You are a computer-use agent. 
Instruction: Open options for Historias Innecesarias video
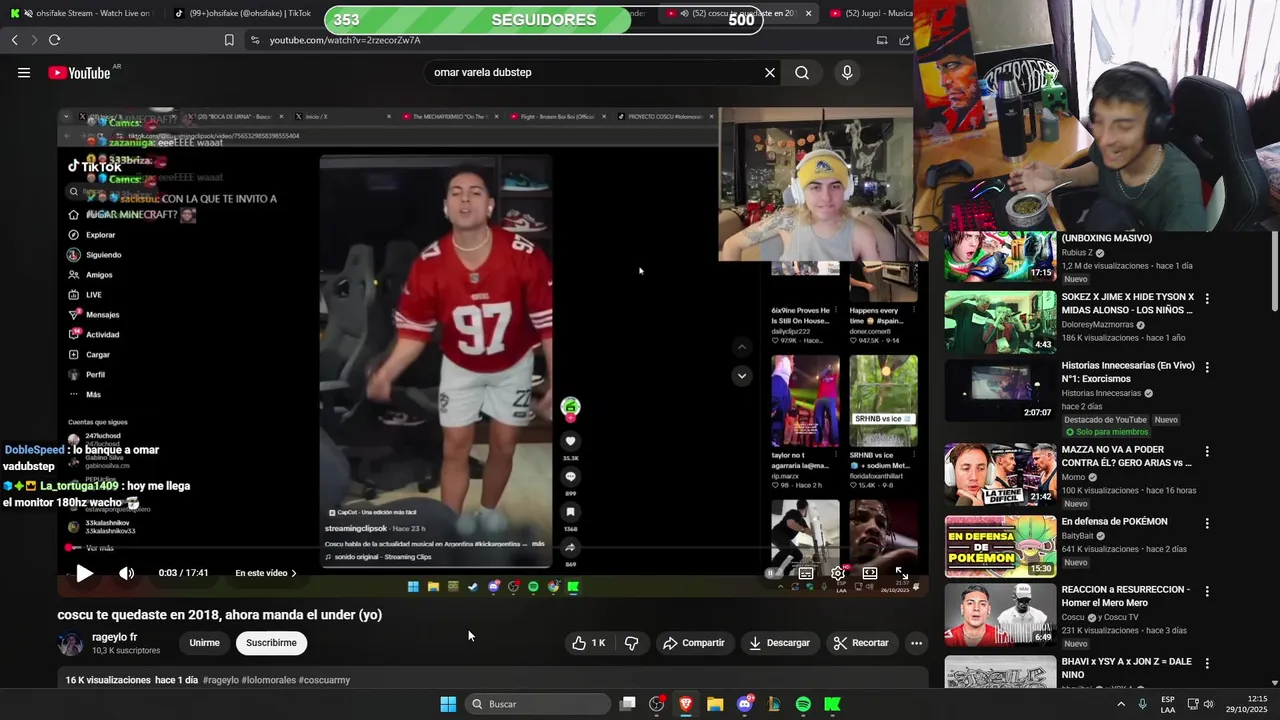(1207, 367)
